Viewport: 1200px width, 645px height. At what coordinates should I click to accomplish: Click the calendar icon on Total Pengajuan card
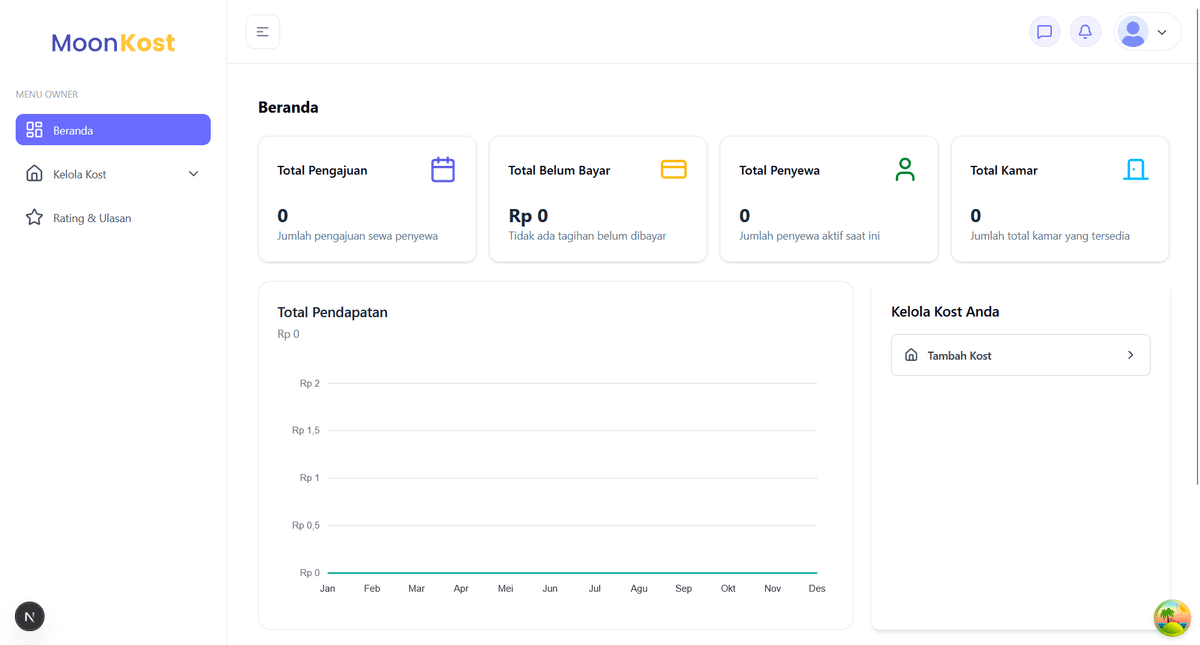(443, 169)
